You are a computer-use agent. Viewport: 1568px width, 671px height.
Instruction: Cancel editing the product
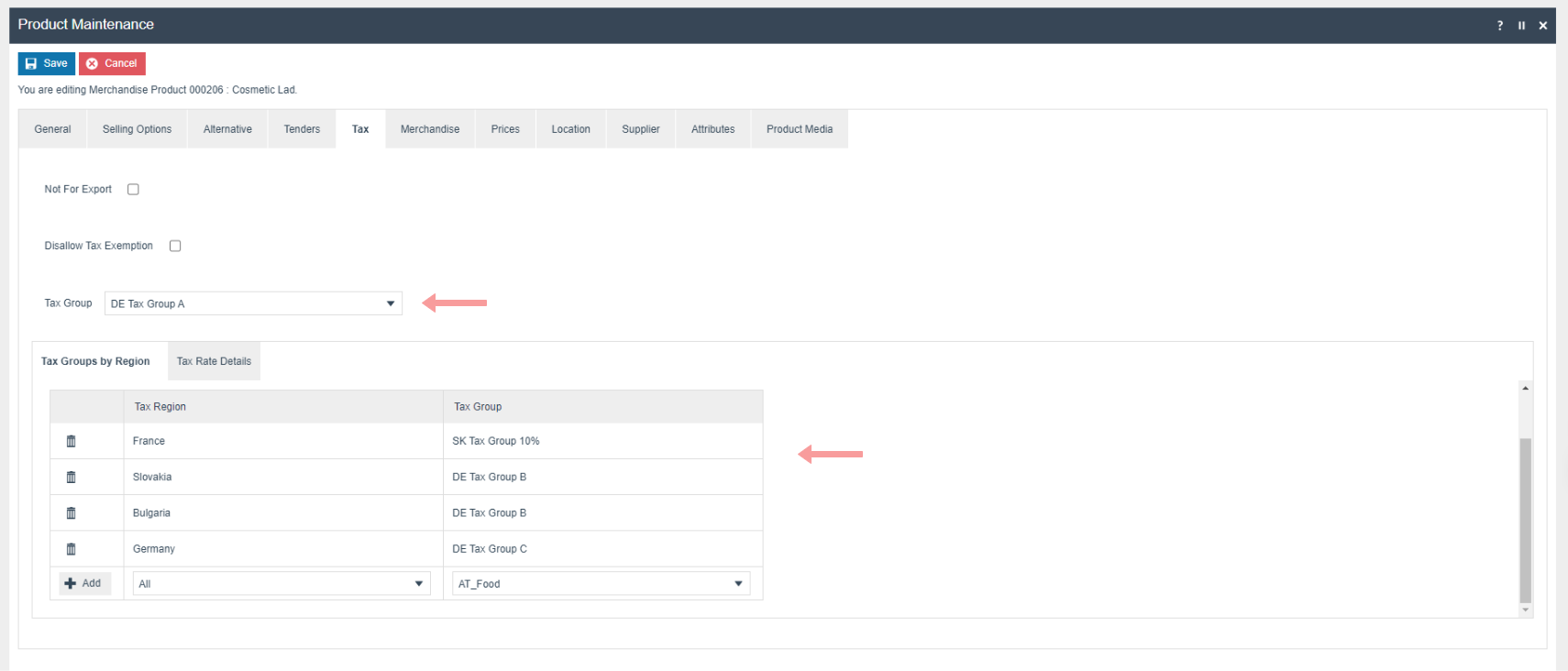click(112, 63)
